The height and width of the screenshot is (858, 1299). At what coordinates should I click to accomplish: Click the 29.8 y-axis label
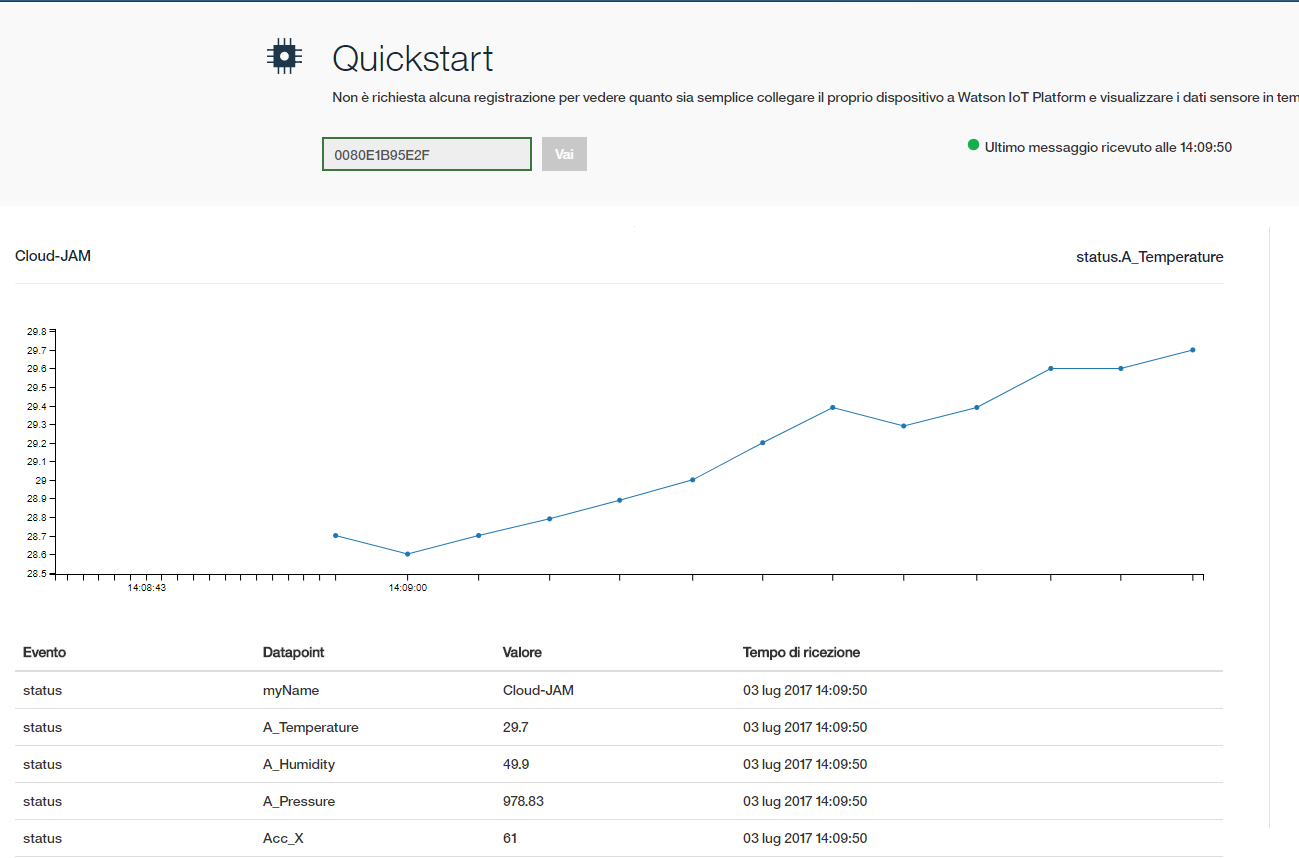37,331
